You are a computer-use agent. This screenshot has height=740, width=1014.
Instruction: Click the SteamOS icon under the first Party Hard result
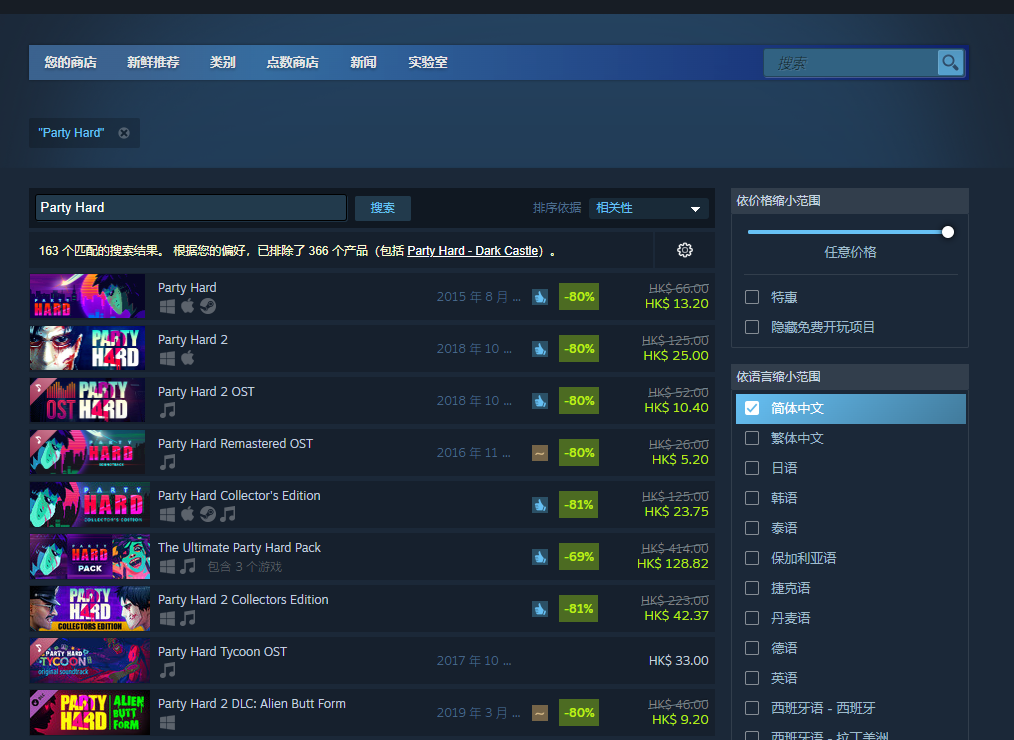[x=208, y=306]
